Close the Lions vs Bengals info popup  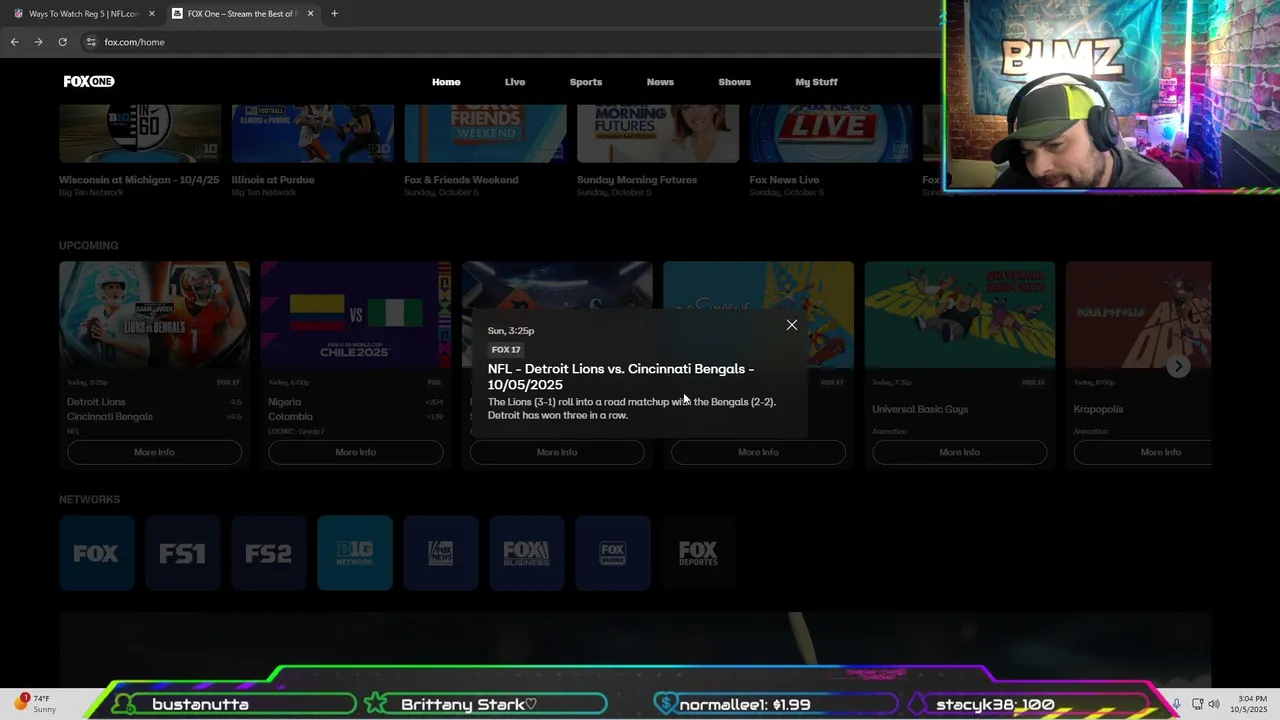pos(792,325)
